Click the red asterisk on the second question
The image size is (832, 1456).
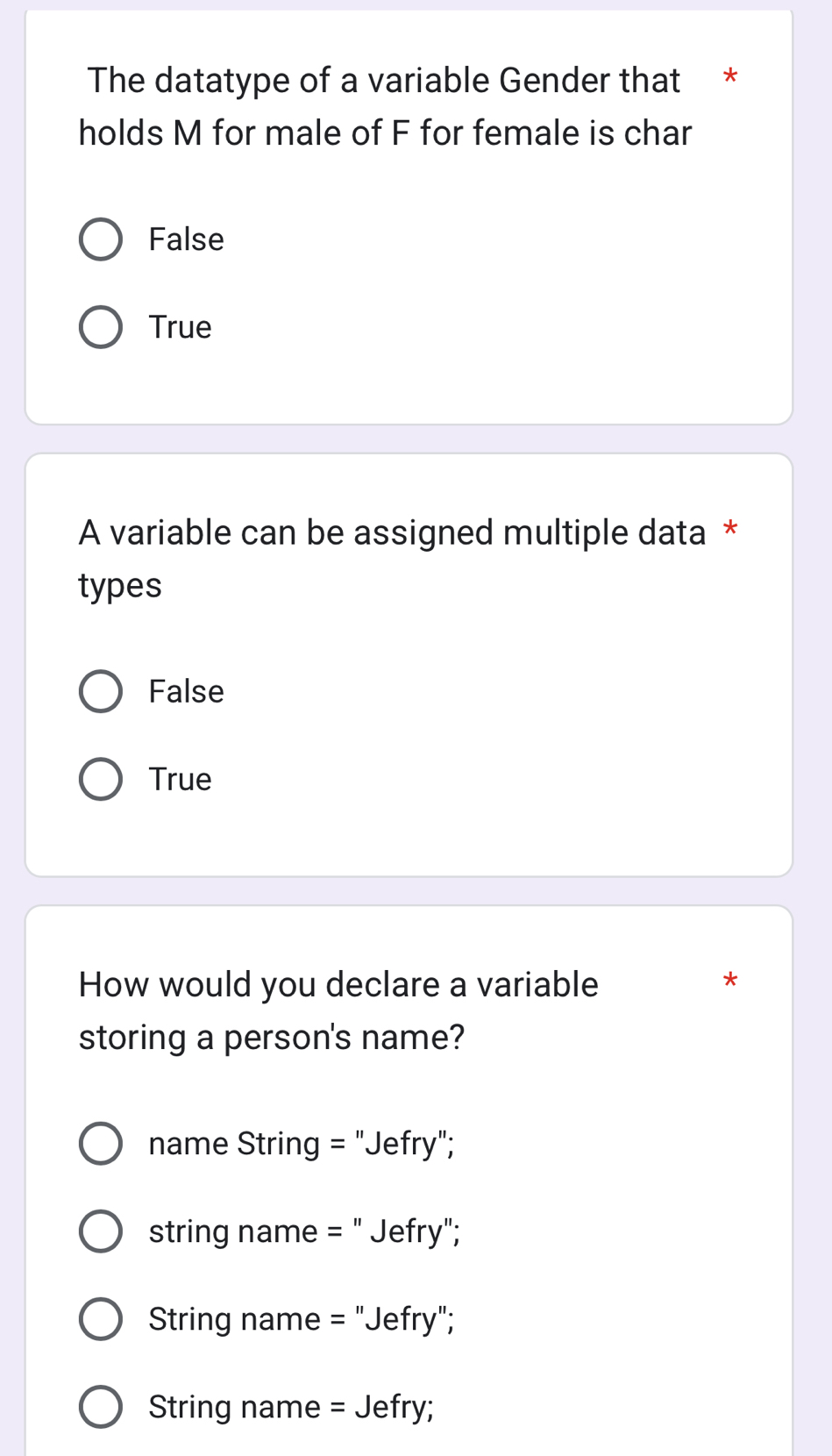[731, 531]
